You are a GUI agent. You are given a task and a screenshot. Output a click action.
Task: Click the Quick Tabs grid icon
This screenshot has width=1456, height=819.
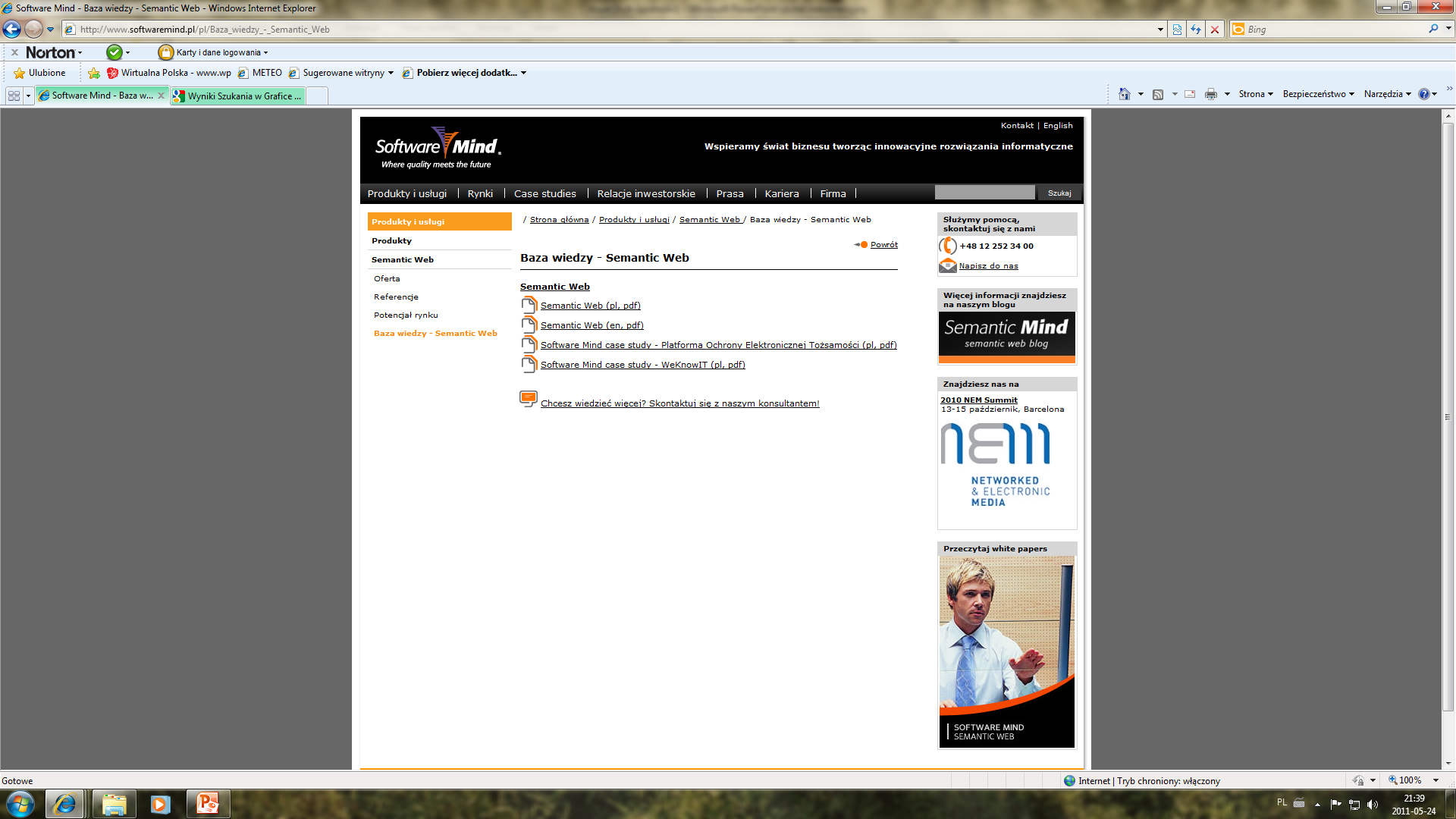tap(14, 96)
